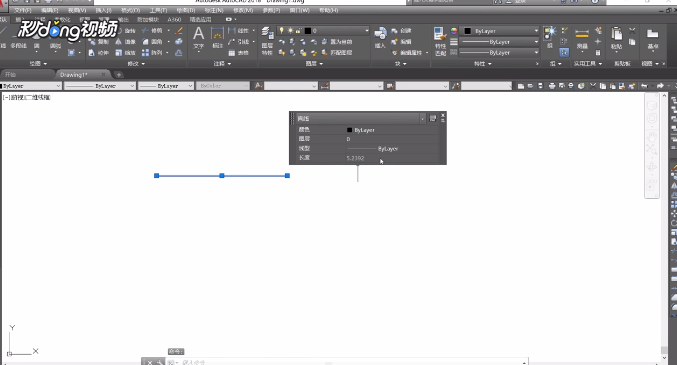Toggle the ribbon minimize button after 精选应用
The width and height of the screenshot is (677, 365).
[x=229, y=19]
